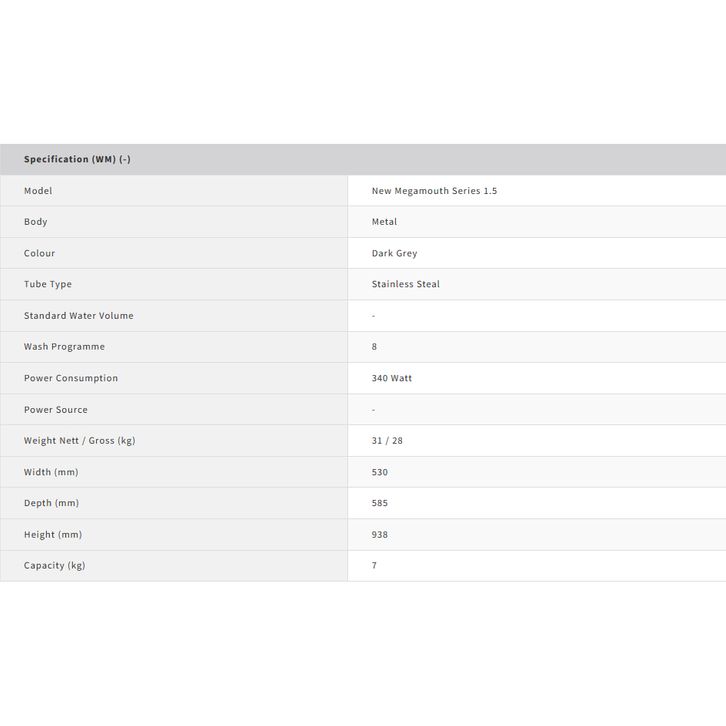
Task: Select the Power Source label
Action: (56, 410)
